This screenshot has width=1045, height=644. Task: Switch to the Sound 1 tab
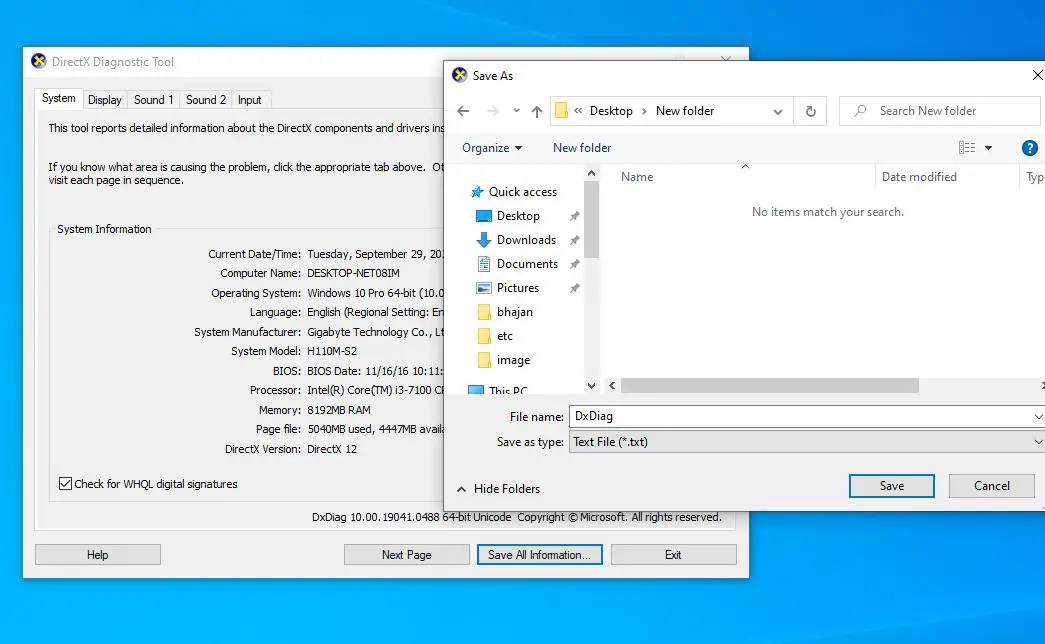pyautogui.click(x=154, y=100)
